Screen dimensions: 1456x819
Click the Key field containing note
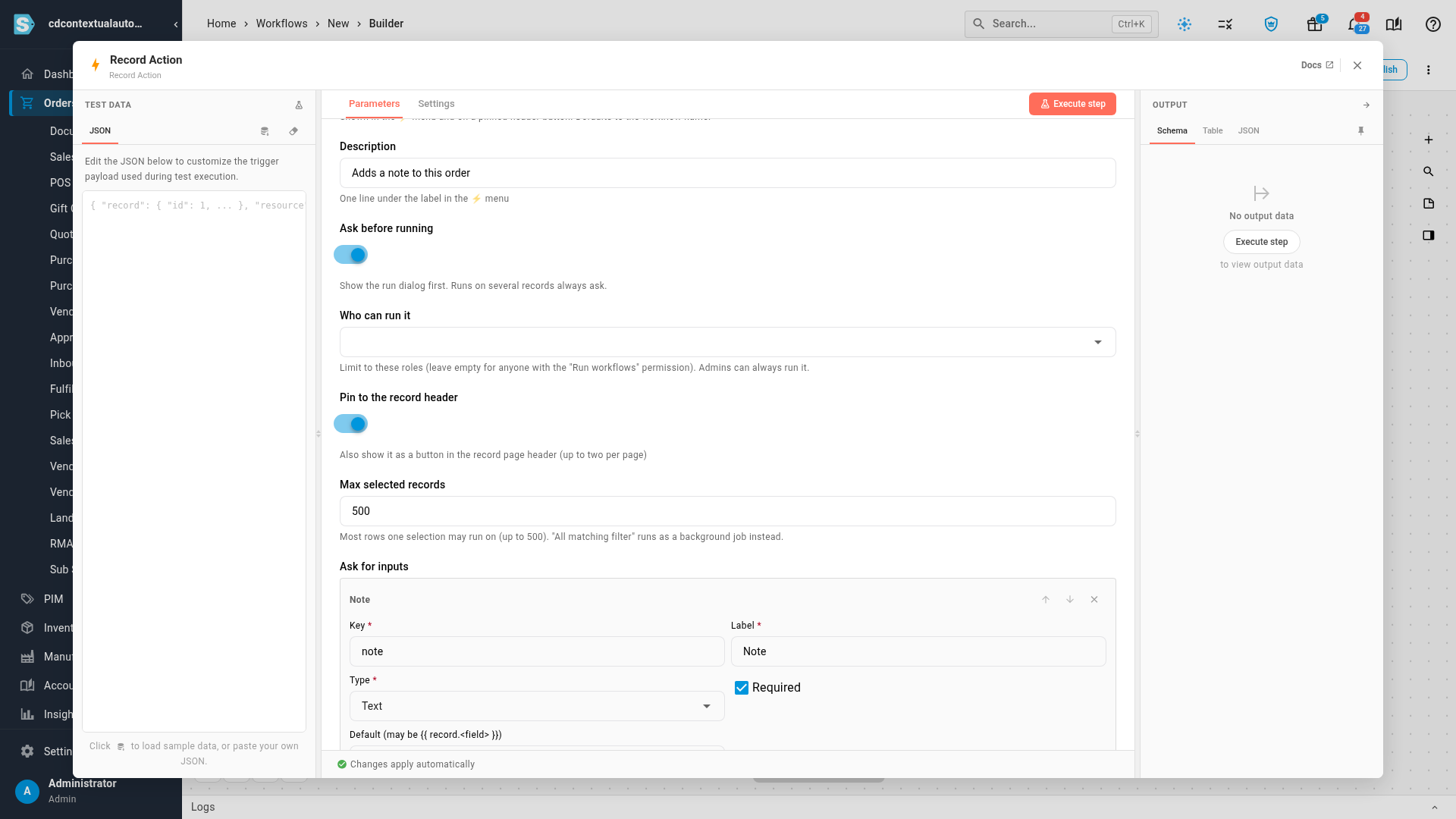click(537, 651)
